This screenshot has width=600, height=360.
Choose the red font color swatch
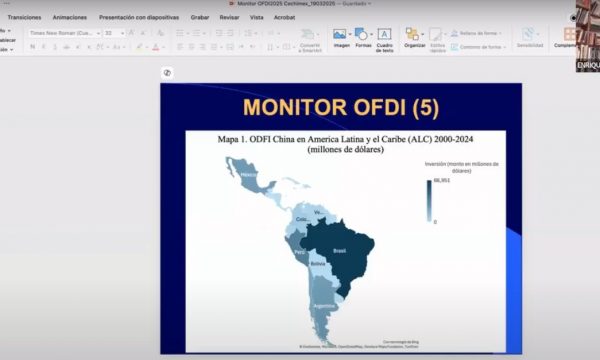click(x=155, y=47)
